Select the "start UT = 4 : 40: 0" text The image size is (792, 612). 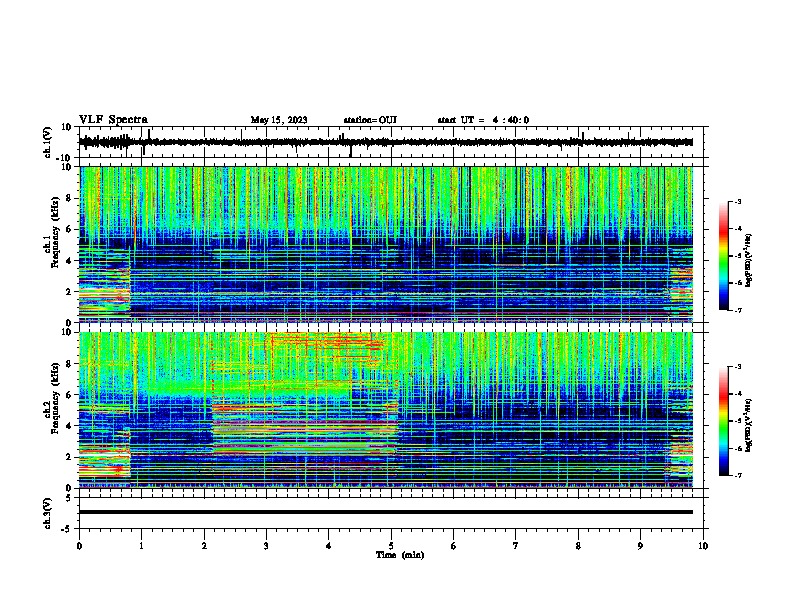coord(483,120)
